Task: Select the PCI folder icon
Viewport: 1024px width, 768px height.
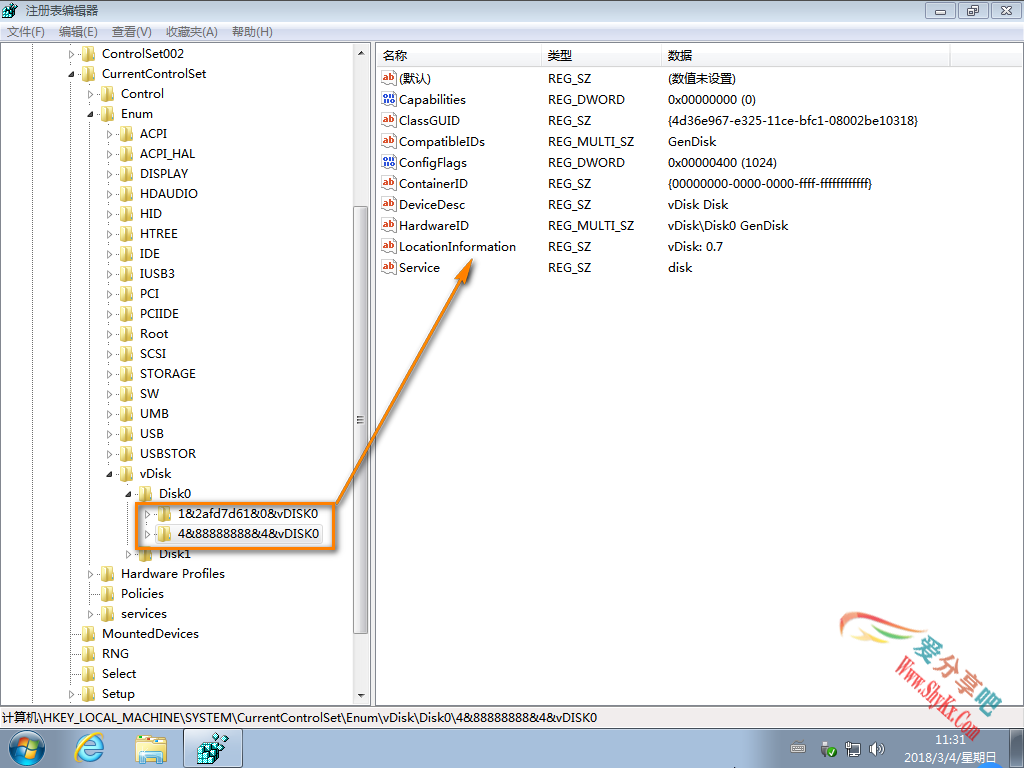Action: coord(126,294)
